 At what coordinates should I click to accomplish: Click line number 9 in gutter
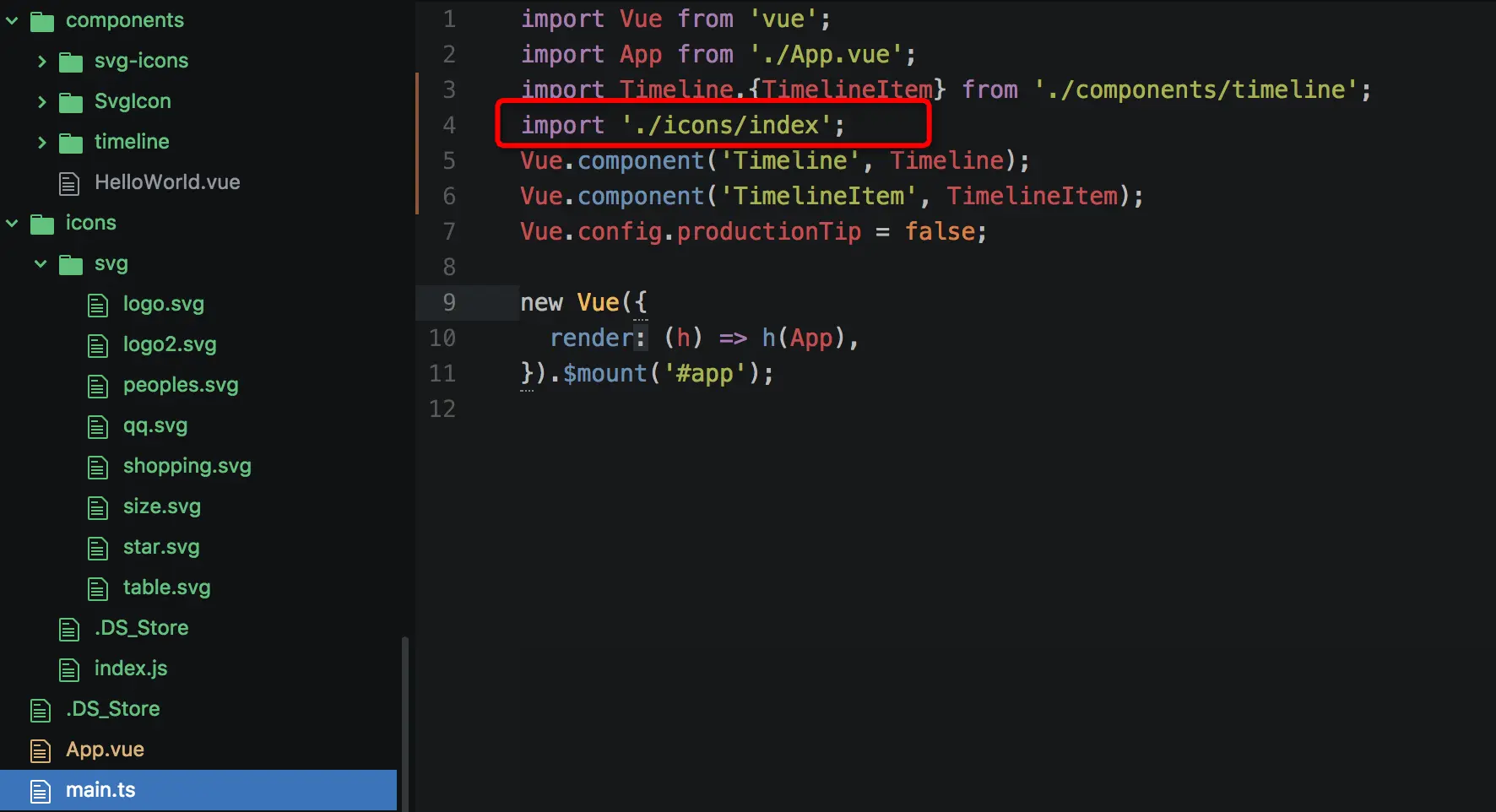(x=449, y=302)
